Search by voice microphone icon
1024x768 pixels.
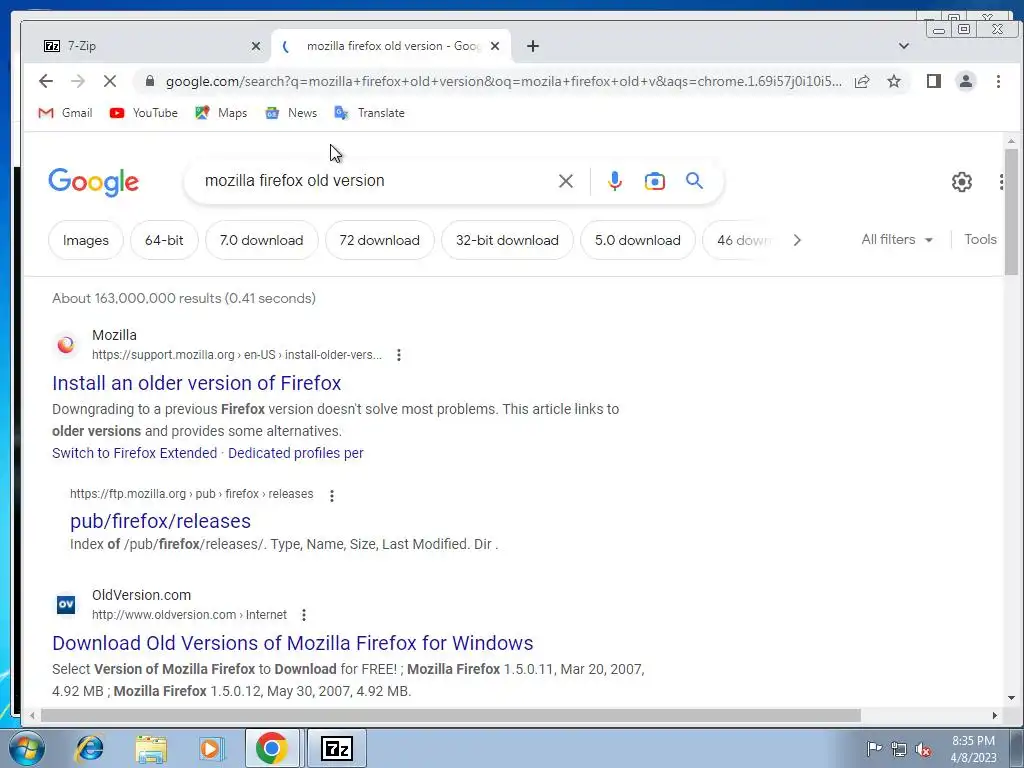(x=615, y=181)
